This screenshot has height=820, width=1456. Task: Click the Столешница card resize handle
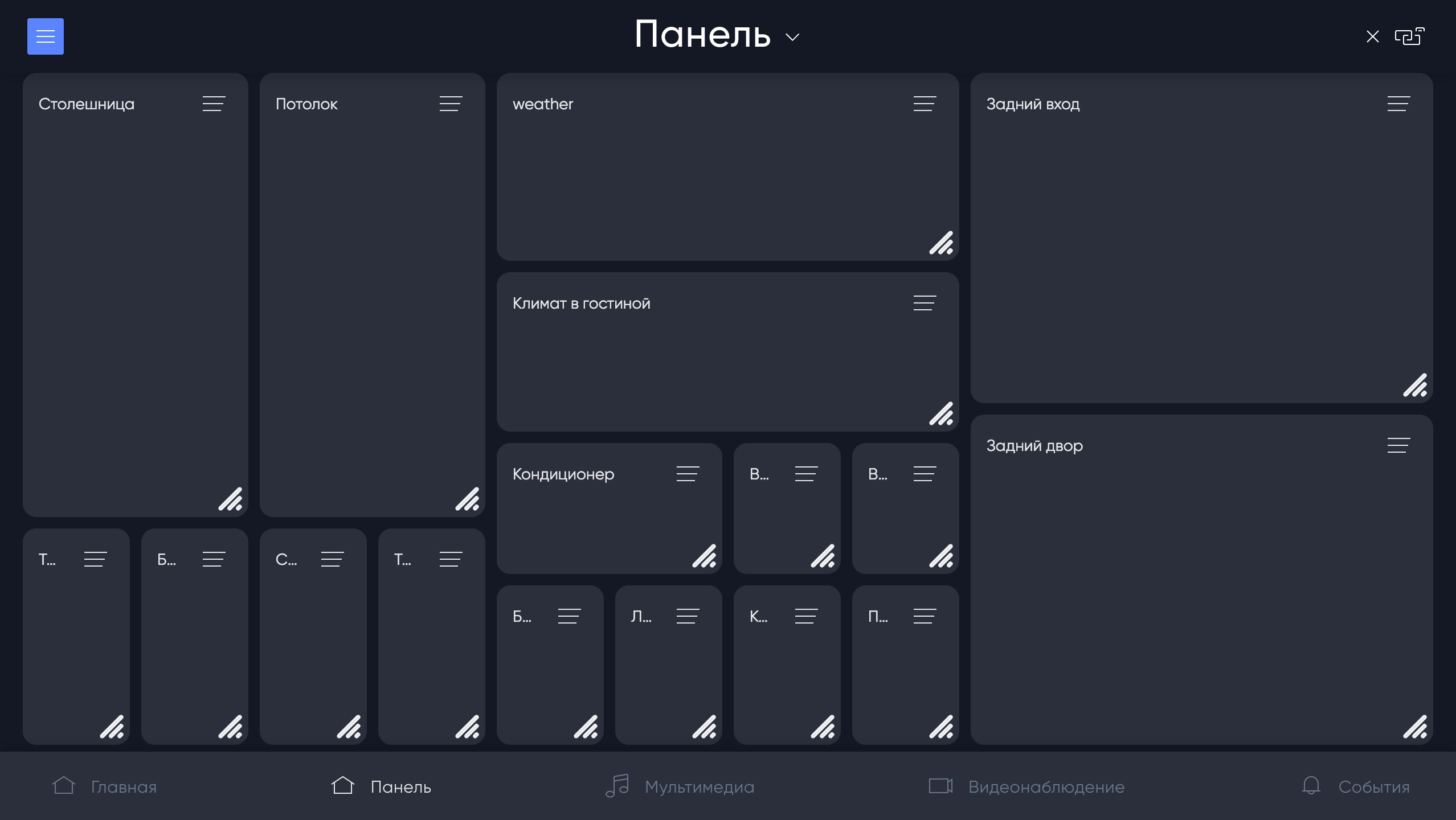click(231, 499)
